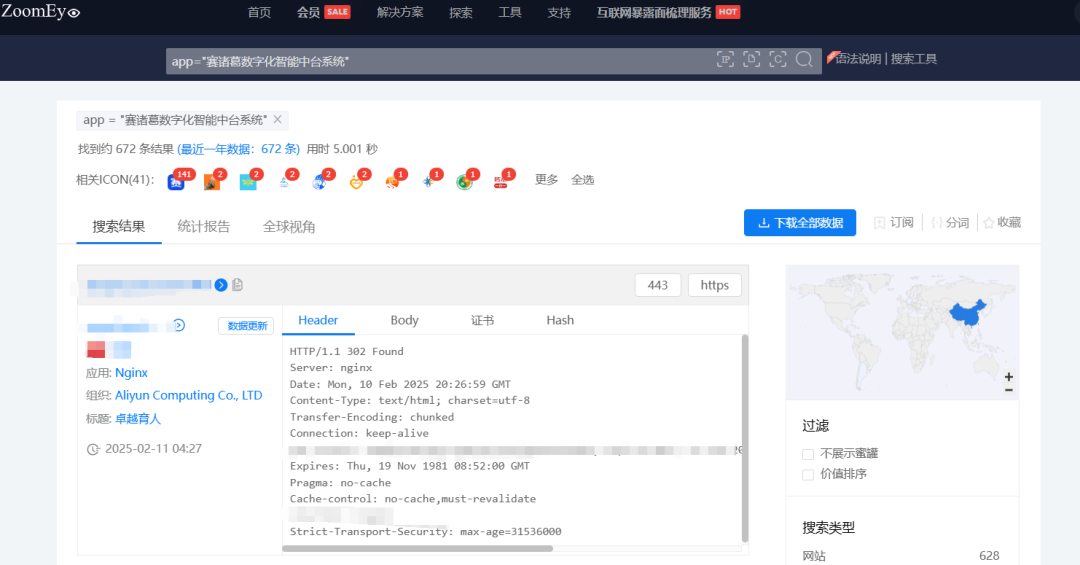
Task: Select the last red ICON with 1 badge
Action: (x=501, y=182)
